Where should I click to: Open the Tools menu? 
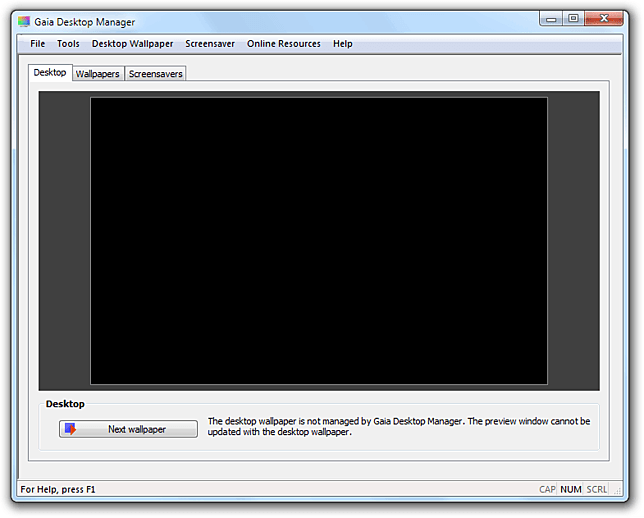(x=68, y=44)
